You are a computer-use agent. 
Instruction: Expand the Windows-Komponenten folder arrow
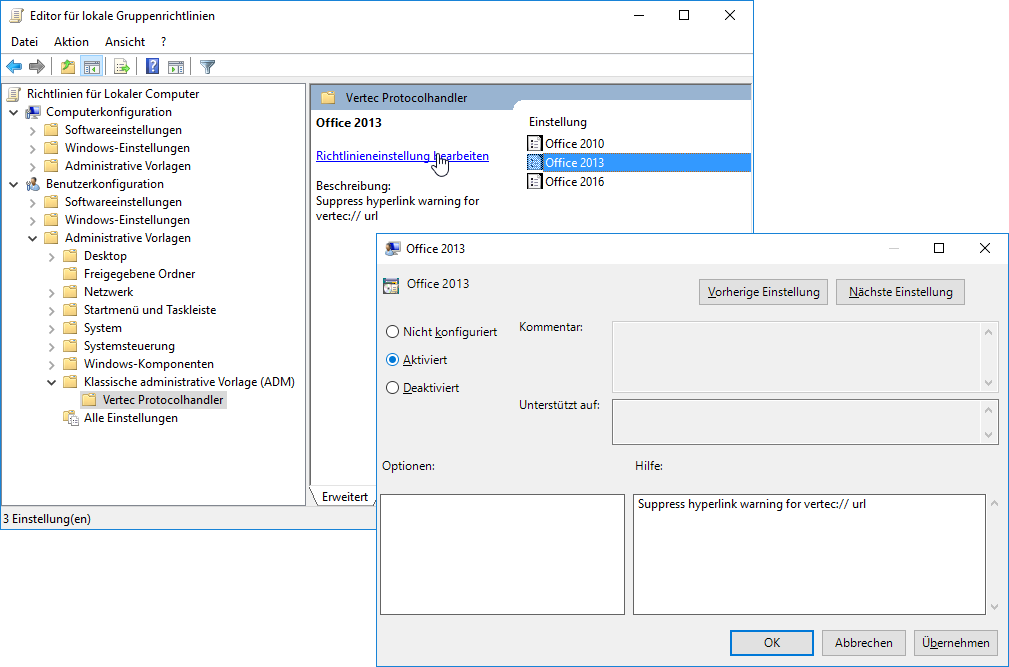click(x=52, y=364)
